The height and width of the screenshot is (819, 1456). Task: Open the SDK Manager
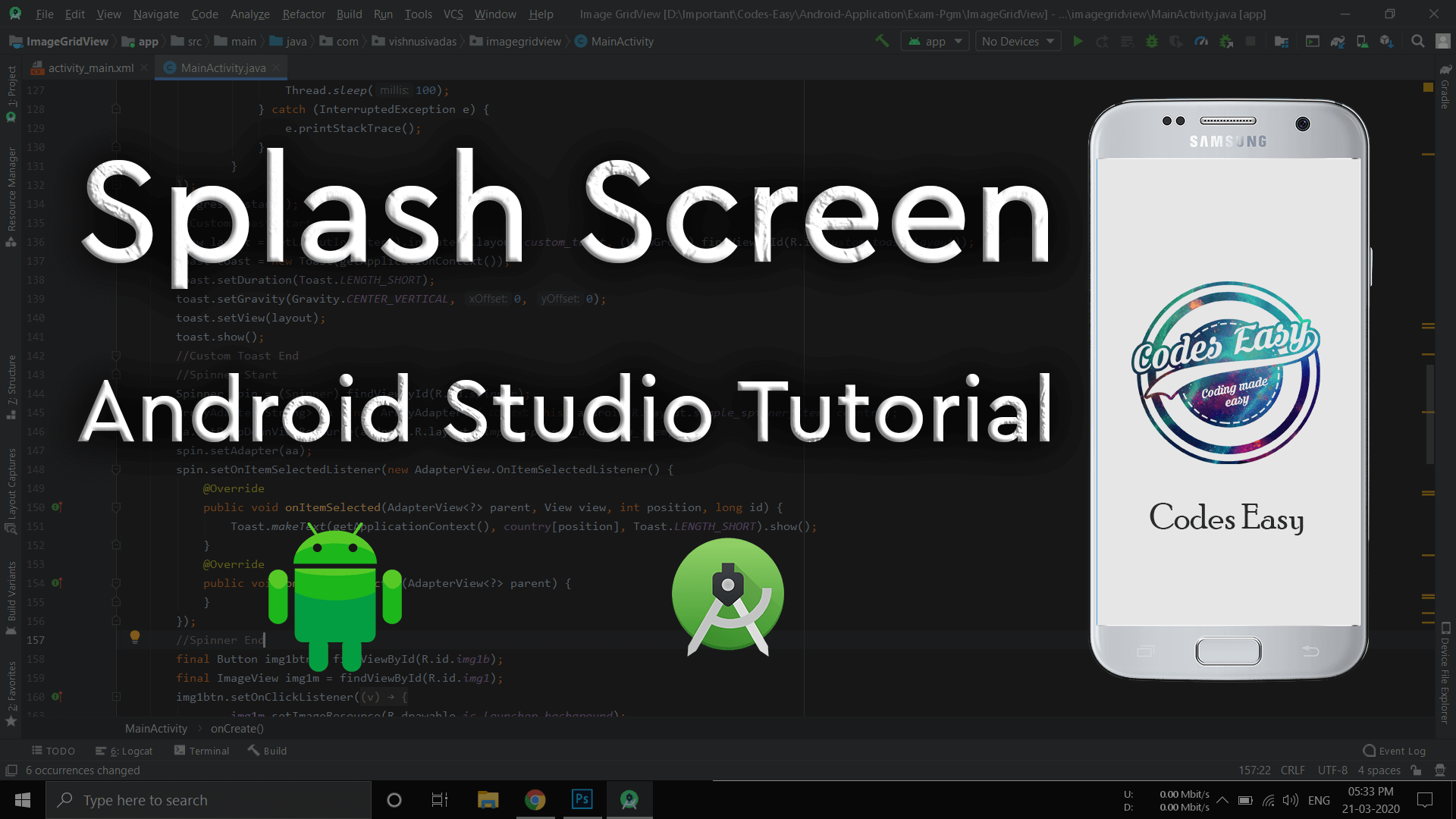[x=1386, y=41]
